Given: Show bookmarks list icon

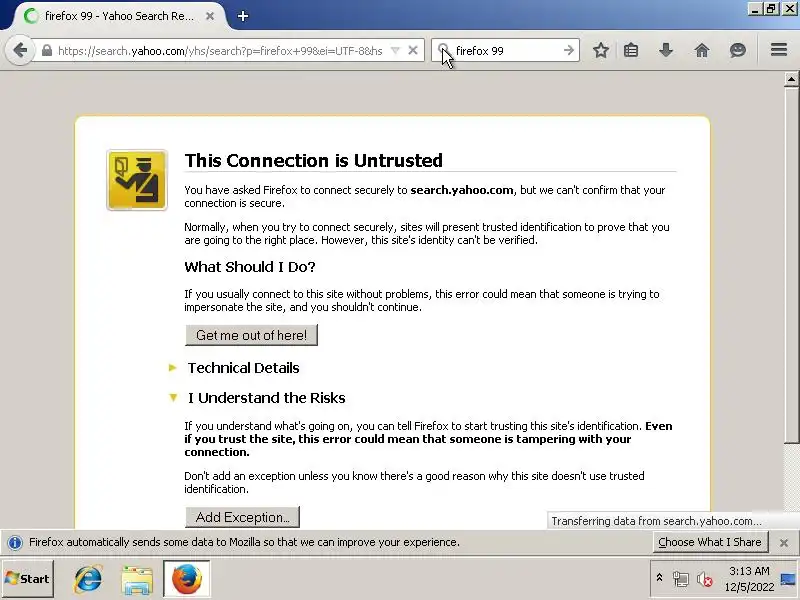Looking at the screenshot, I should pos(631,50).
